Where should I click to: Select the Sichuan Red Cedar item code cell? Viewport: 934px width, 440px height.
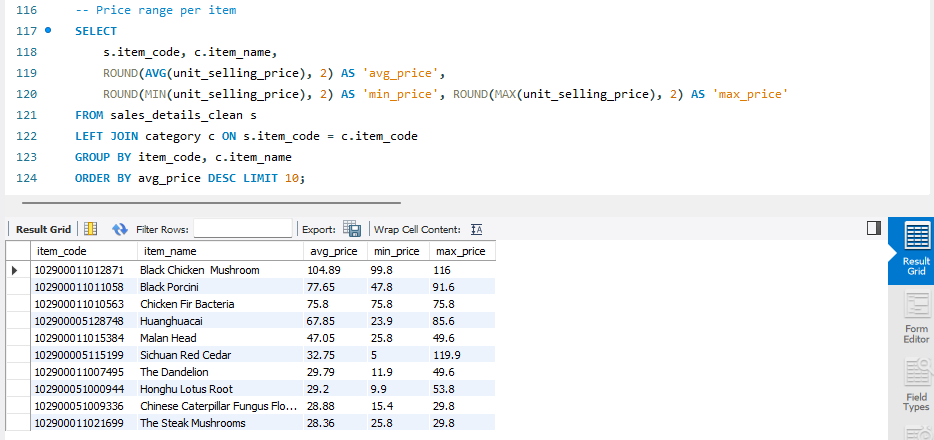pyautogui.click(x=84, y=355)
